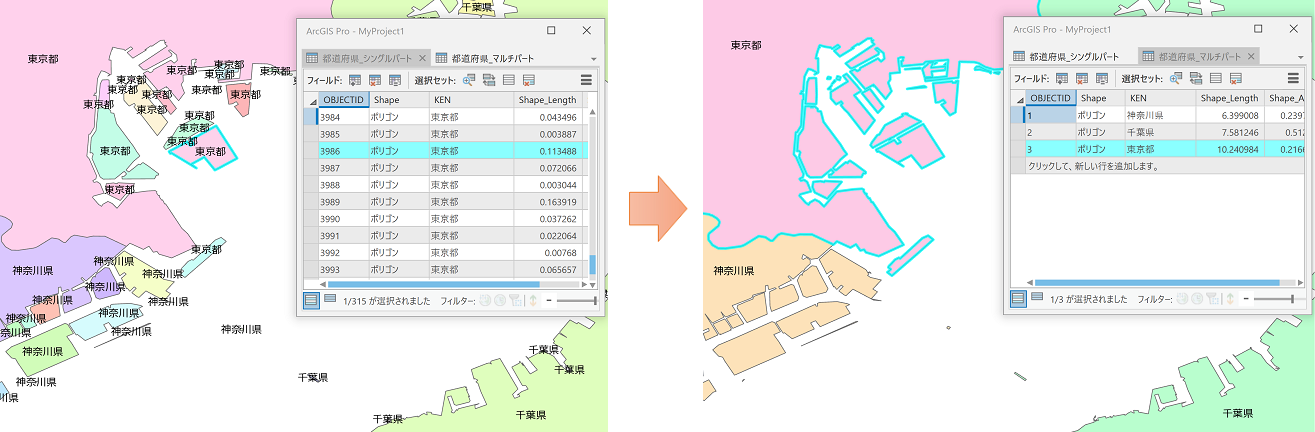Click Zoom To Selection icon in left table
Viewport: 1315px width, 432px height.
click(x=468, y=79)
